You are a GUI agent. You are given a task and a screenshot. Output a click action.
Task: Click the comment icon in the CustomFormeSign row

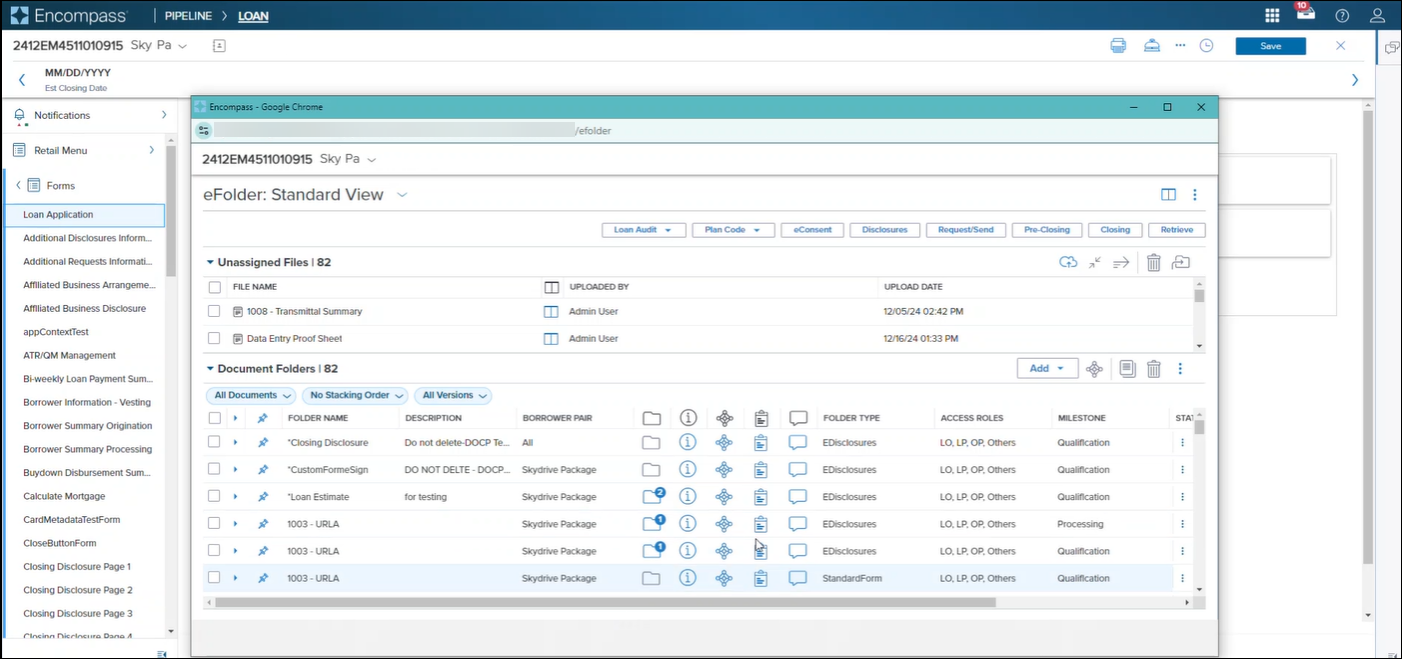coord(798,469)
